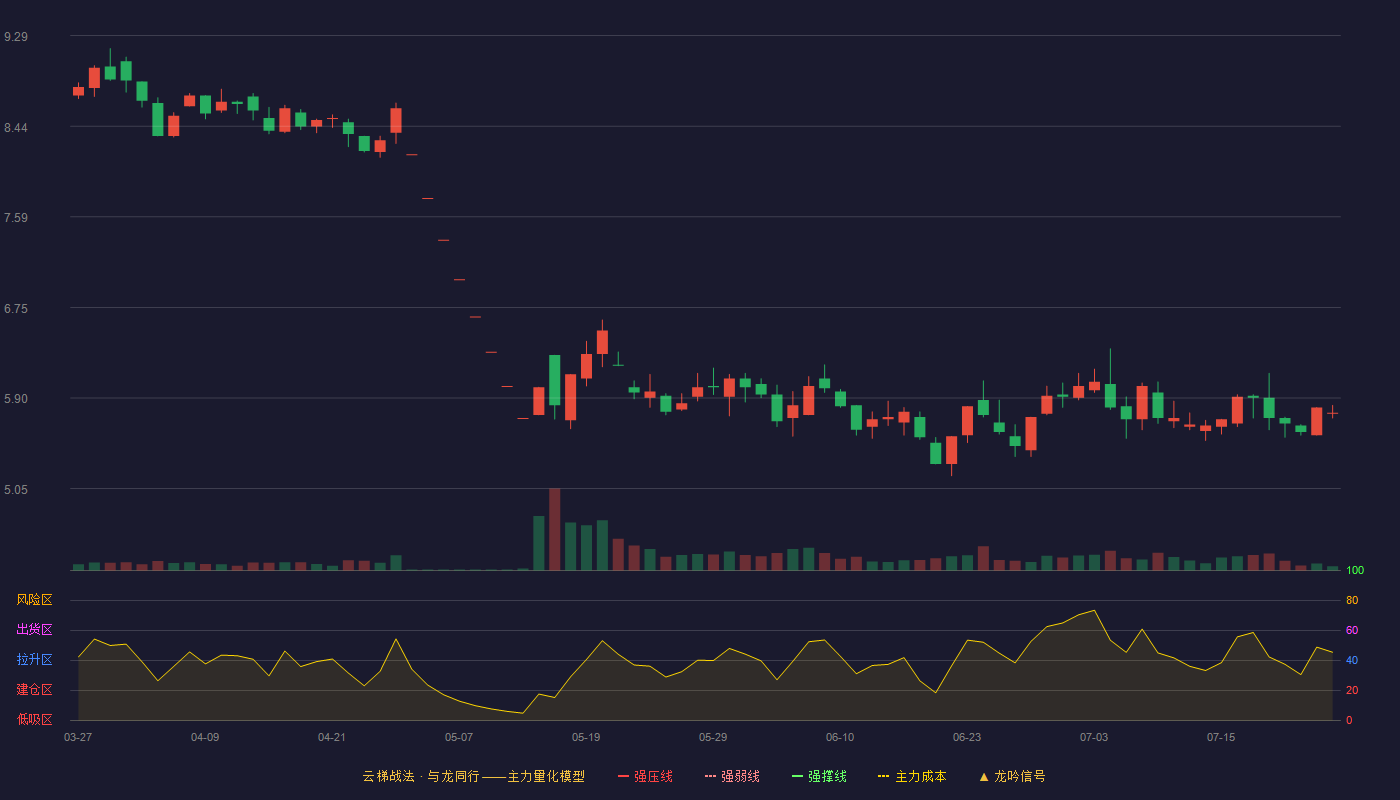Select the 拉升区 zone label
Viewport: 1400px width, 800px height.
click(x=34, y=660)
